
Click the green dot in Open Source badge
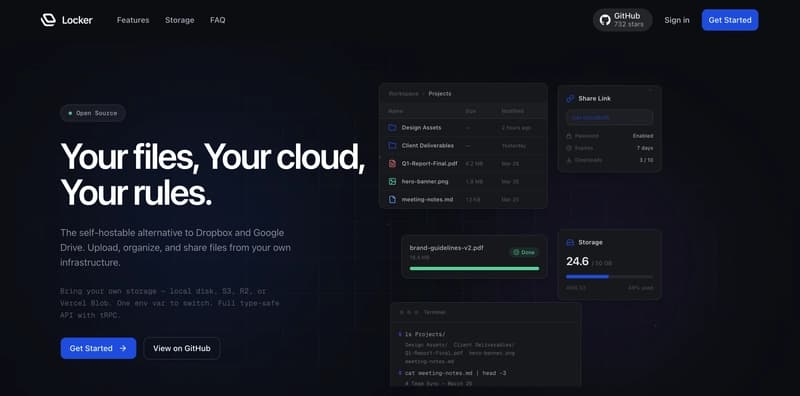click(70, 113)
